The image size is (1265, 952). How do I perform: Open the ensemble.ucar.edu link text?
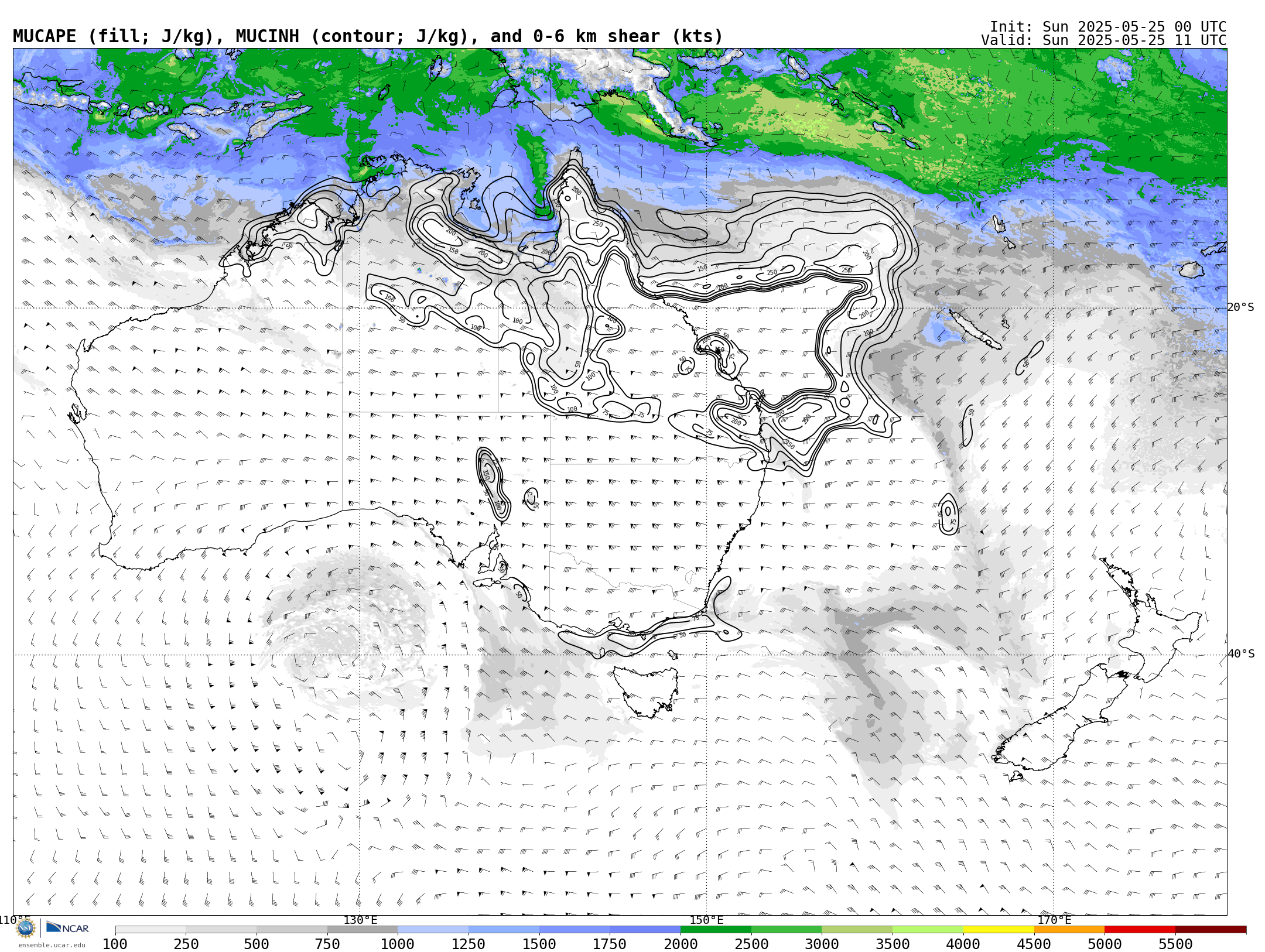coord(52,945)
